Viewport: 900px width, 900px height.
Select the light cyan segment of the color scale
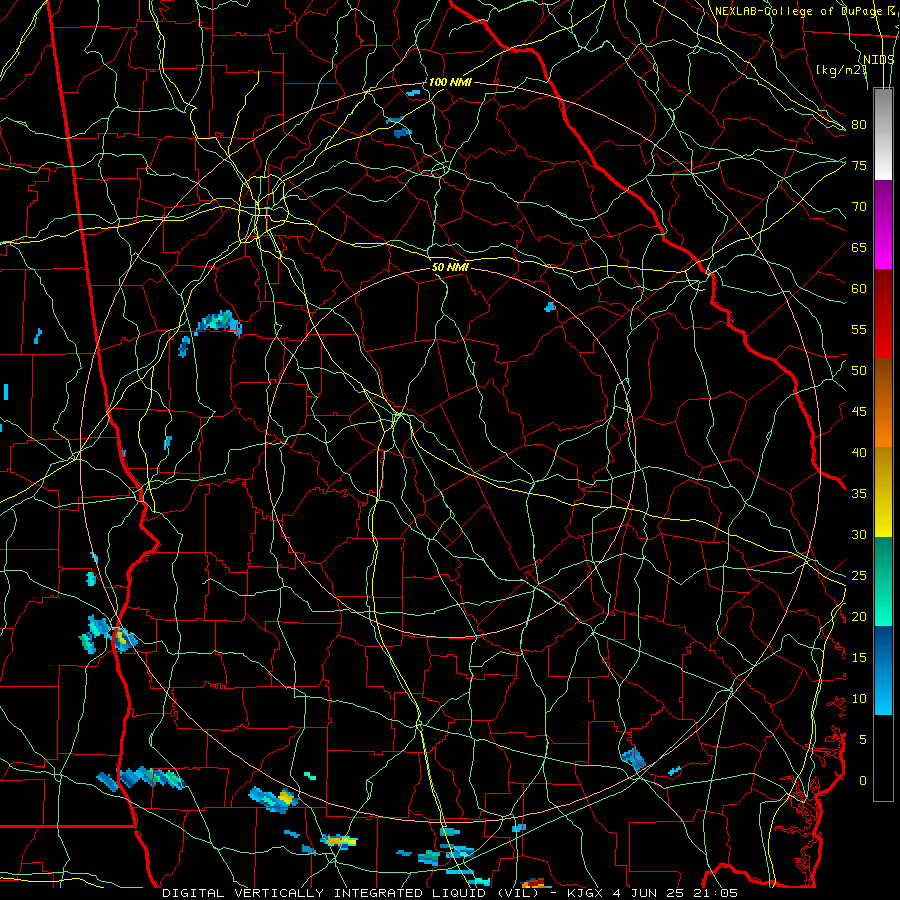(883, 693)
